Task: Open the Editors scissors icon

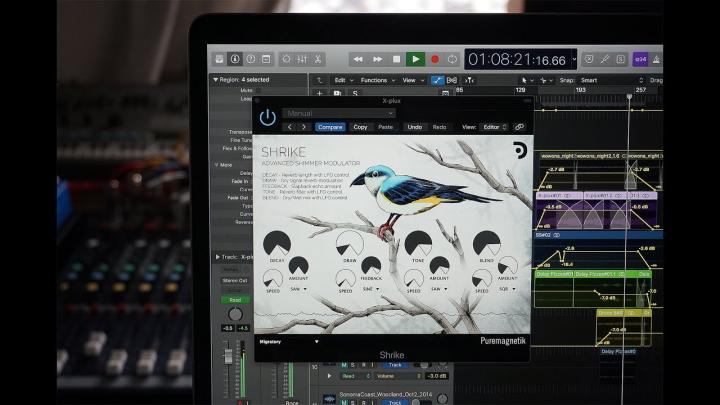Action: (317, 59)
